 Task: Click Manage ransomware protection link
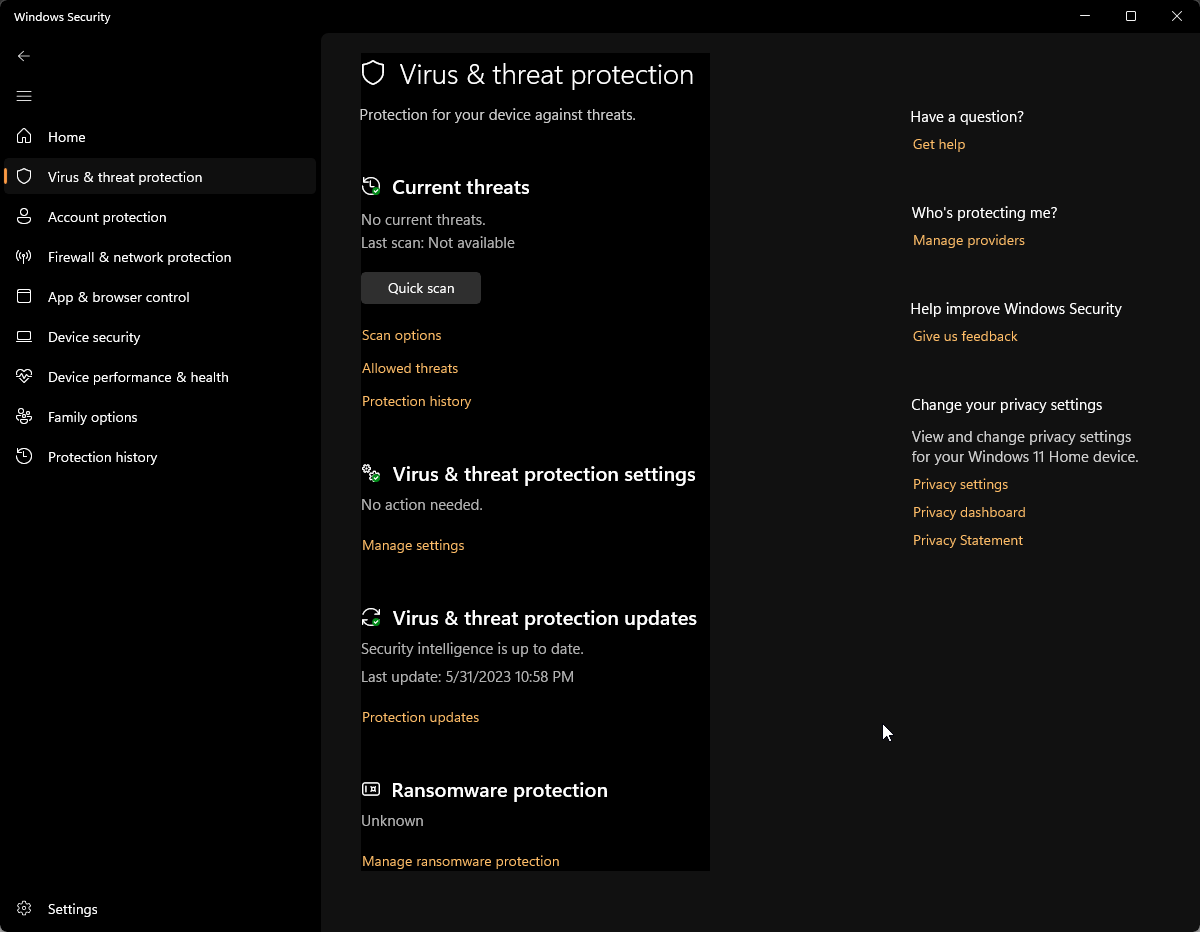click(x=461, y=861)
